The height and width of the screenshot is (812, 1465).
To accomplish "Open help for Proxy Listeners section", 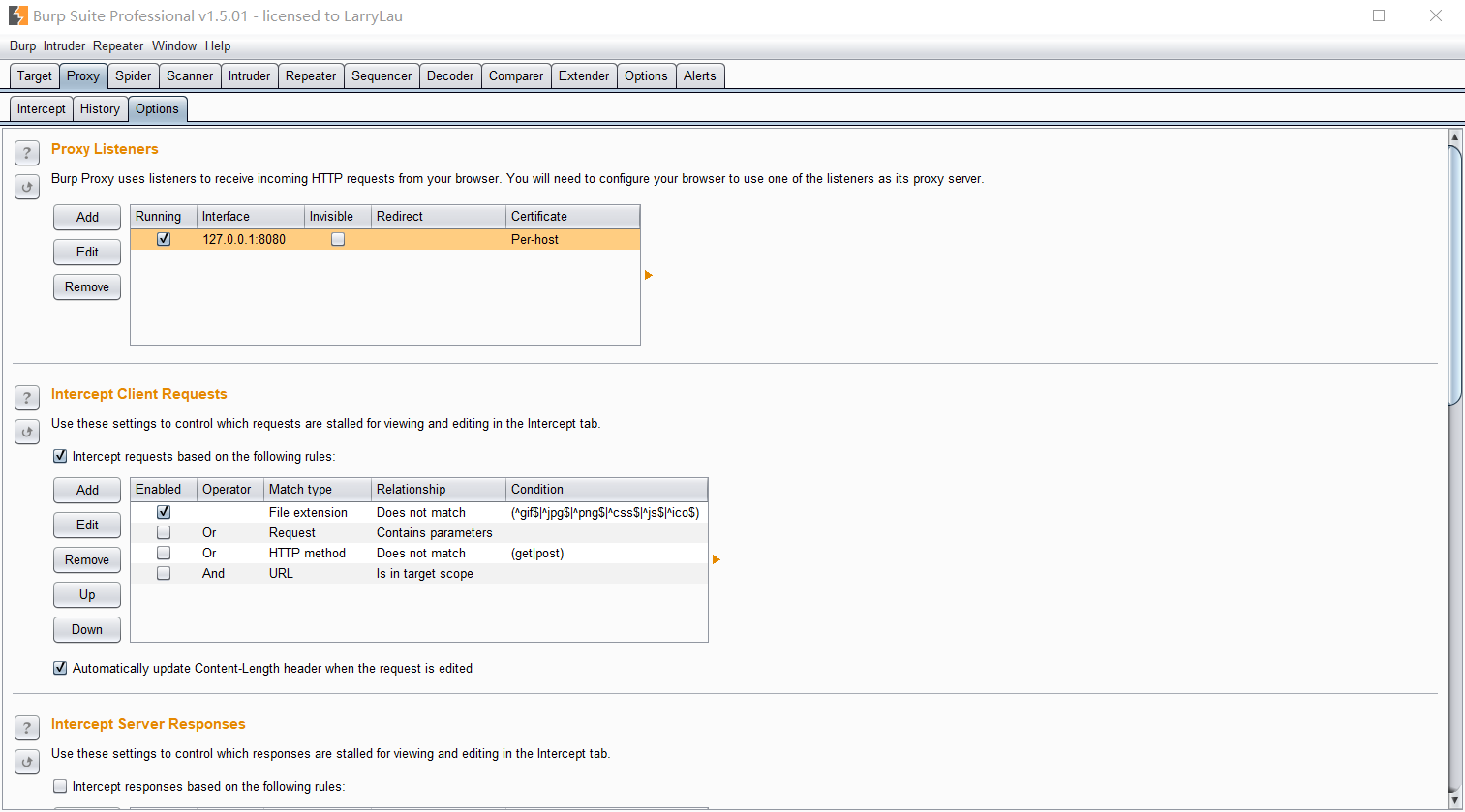I will click(27, 153).
